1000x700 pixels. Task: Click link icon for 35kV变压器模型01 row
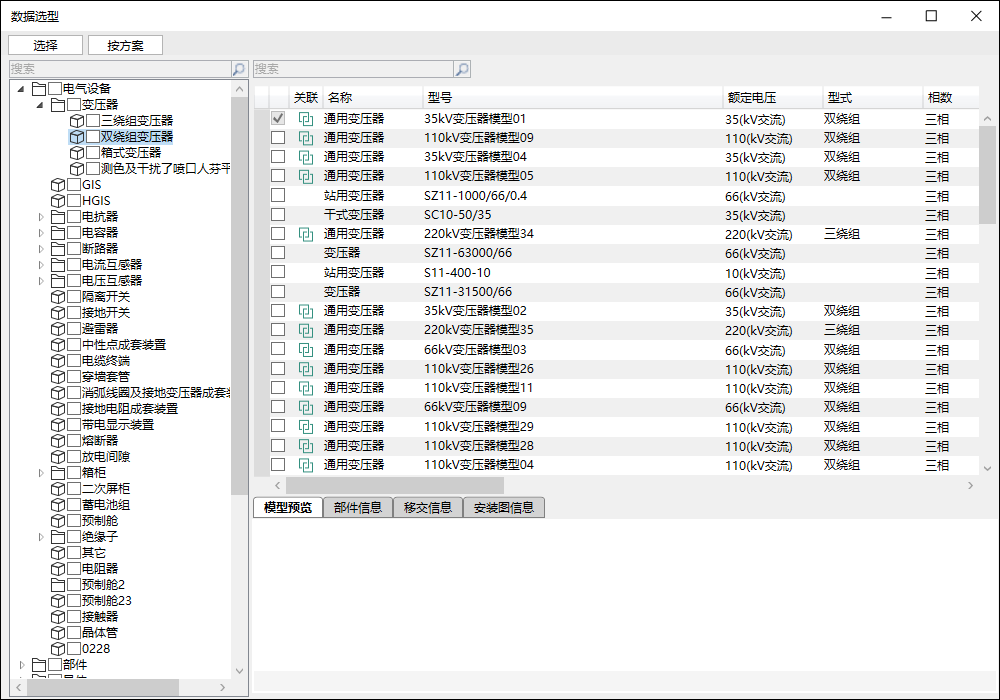[306, 119]
